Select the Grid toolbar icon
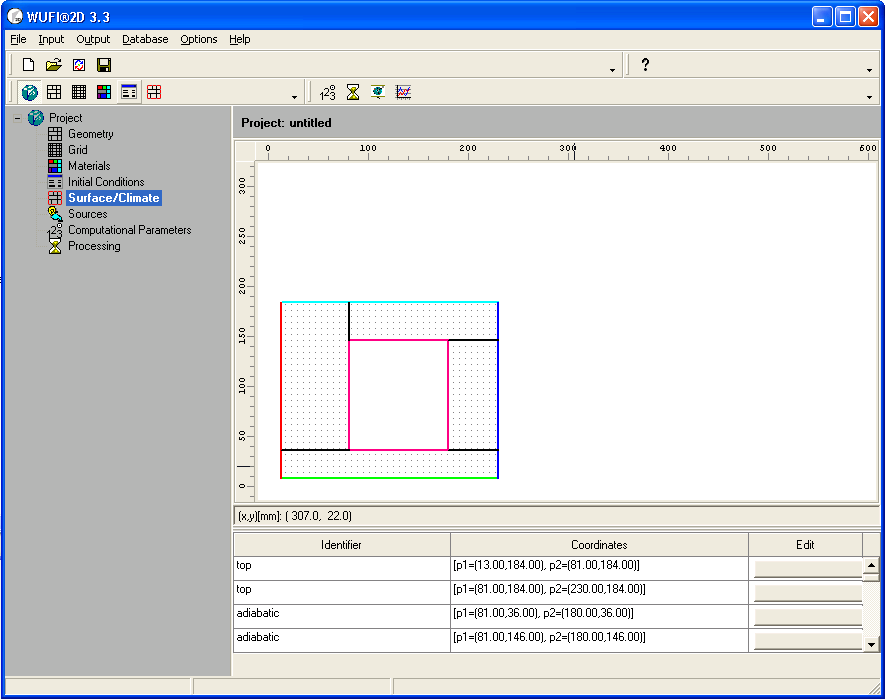This screenshot has width=885, height=699. point(79,91)
